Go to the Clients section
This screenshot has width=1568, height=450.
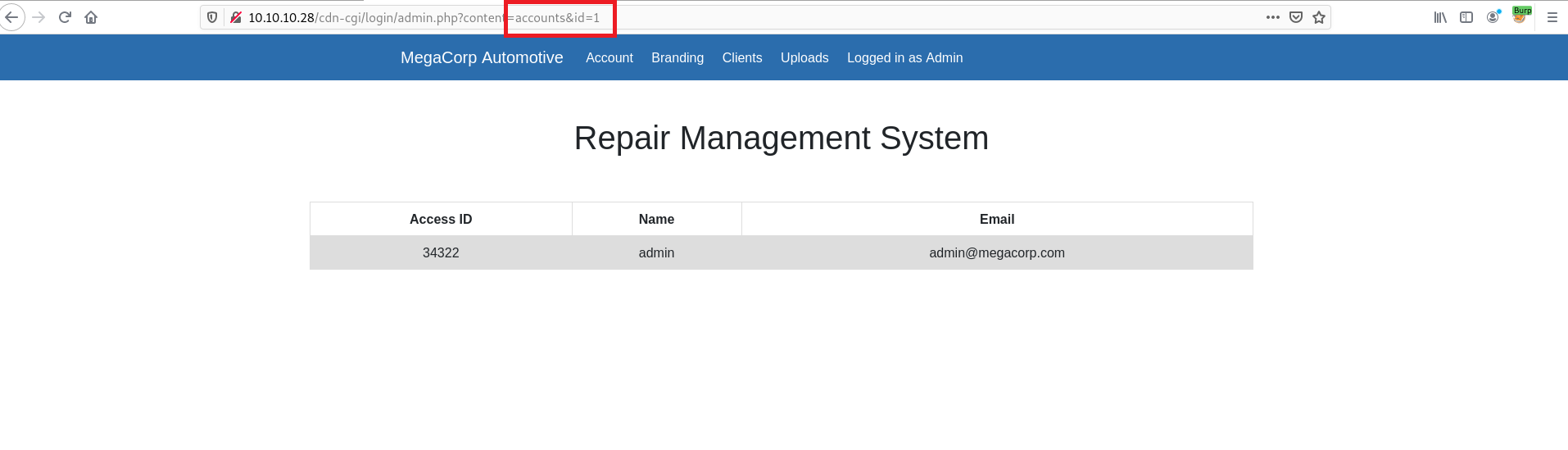[741, 58]
